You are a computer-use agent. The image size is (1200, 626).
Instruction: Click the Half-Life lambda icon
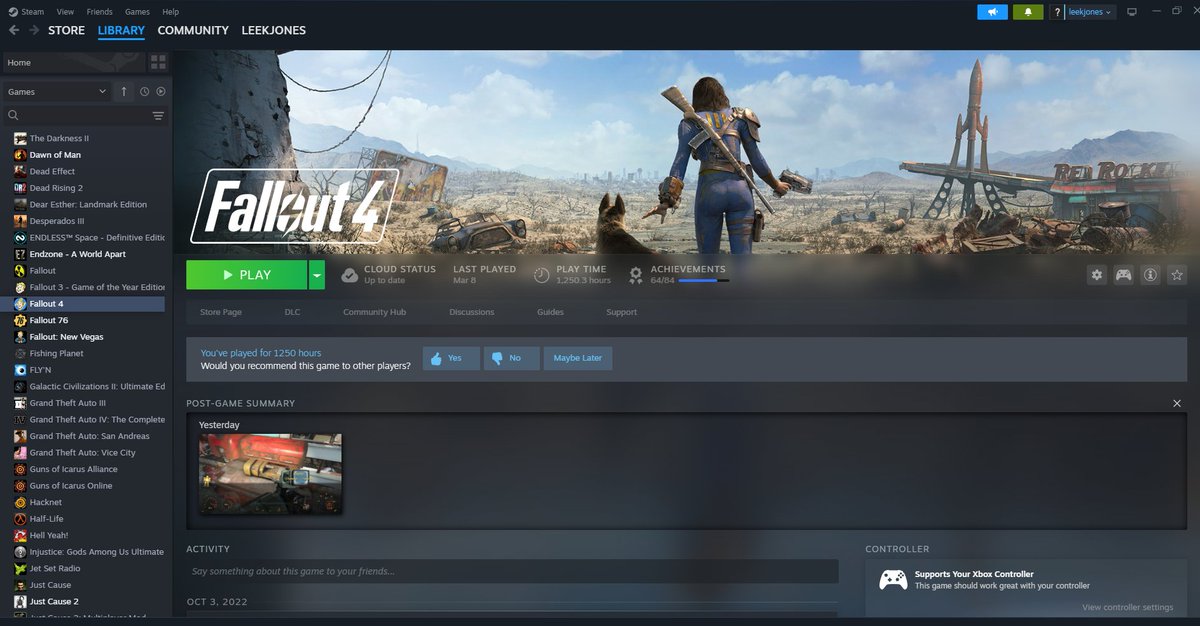(x=20, y=519)
